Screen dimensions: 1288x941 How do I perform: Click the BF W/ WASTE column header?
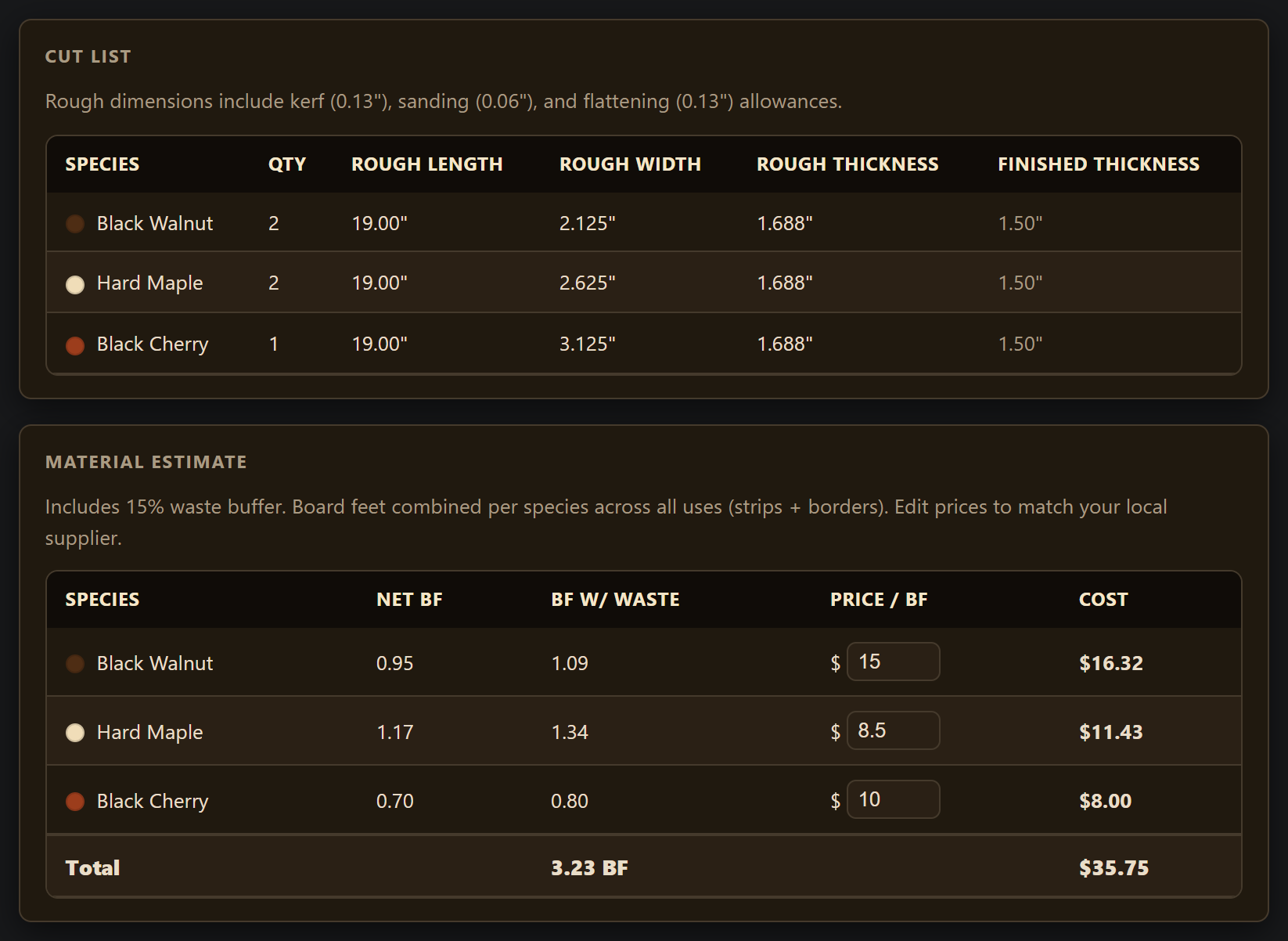(x=615, y=600)
